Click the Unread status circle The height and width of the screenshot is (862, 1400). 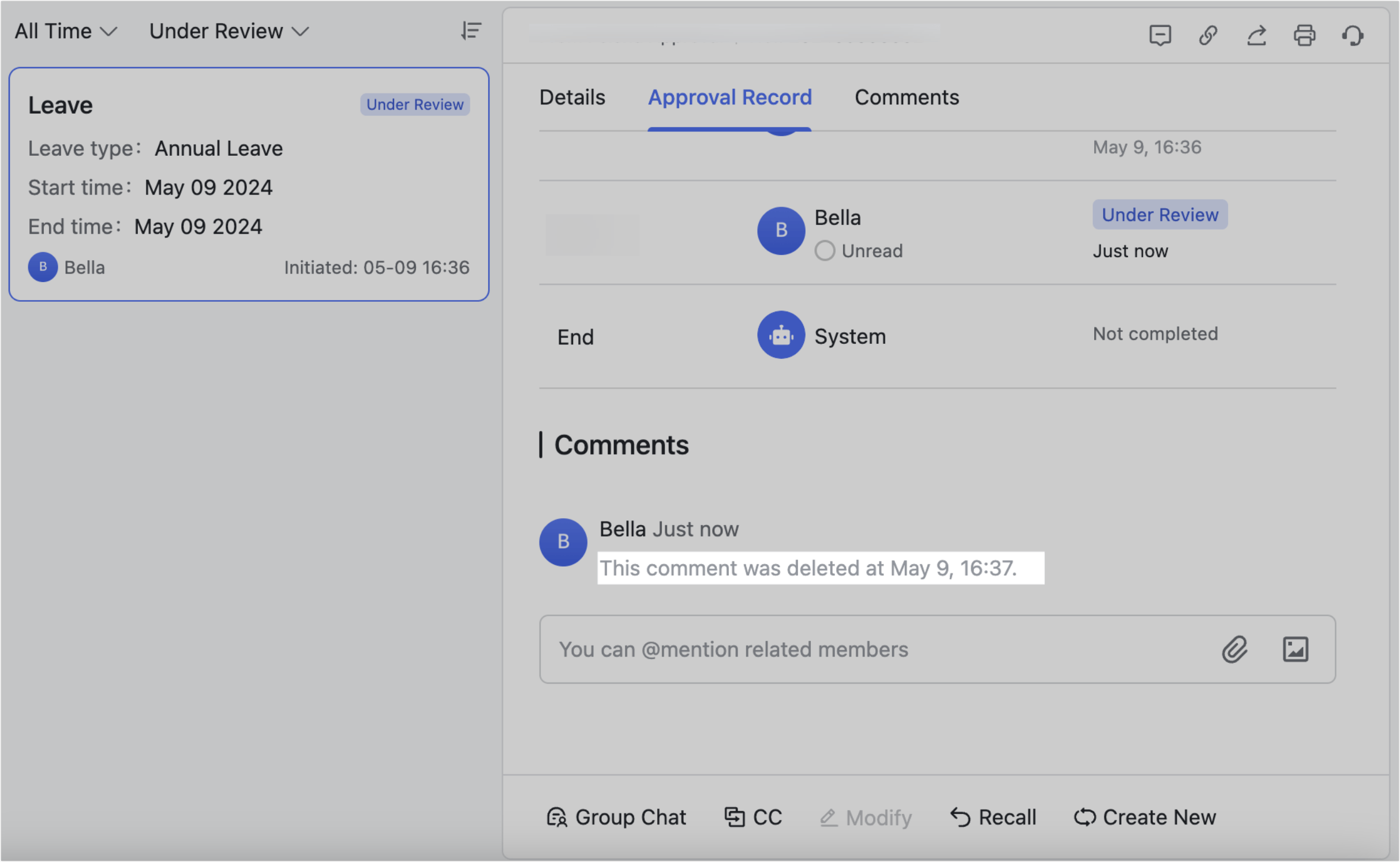click(x=825, y=251)
